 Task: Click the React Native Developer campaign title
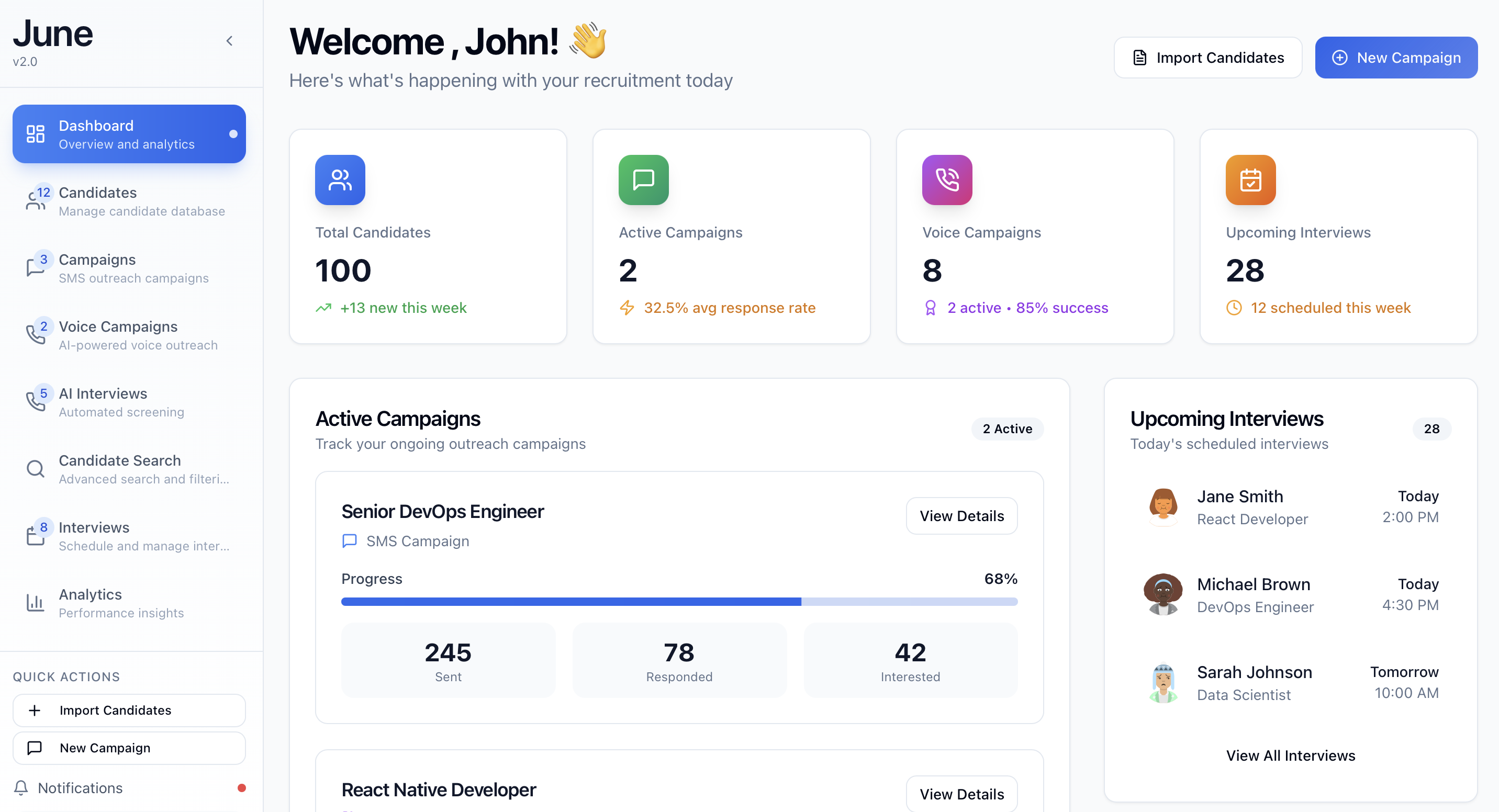438,790
